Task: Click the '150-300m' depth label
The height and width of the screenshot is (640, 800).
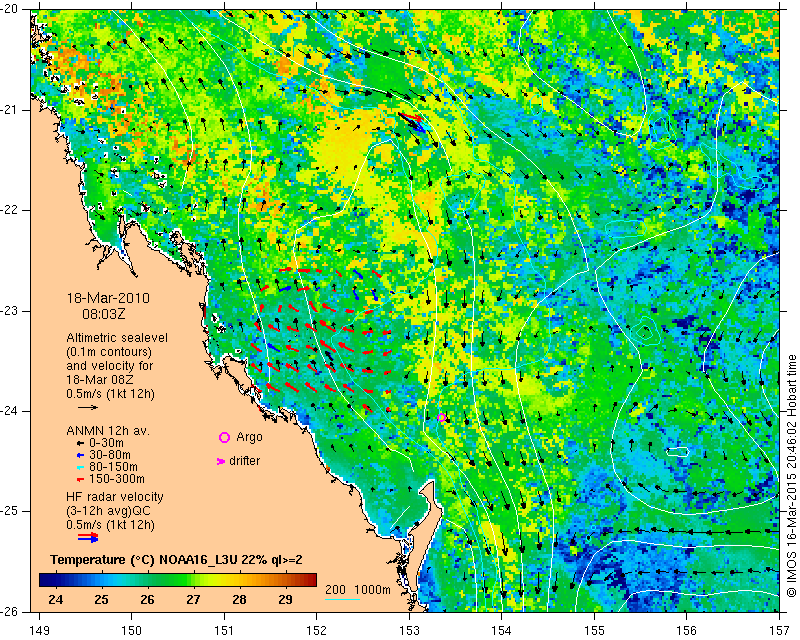Action: pos(116,479)
